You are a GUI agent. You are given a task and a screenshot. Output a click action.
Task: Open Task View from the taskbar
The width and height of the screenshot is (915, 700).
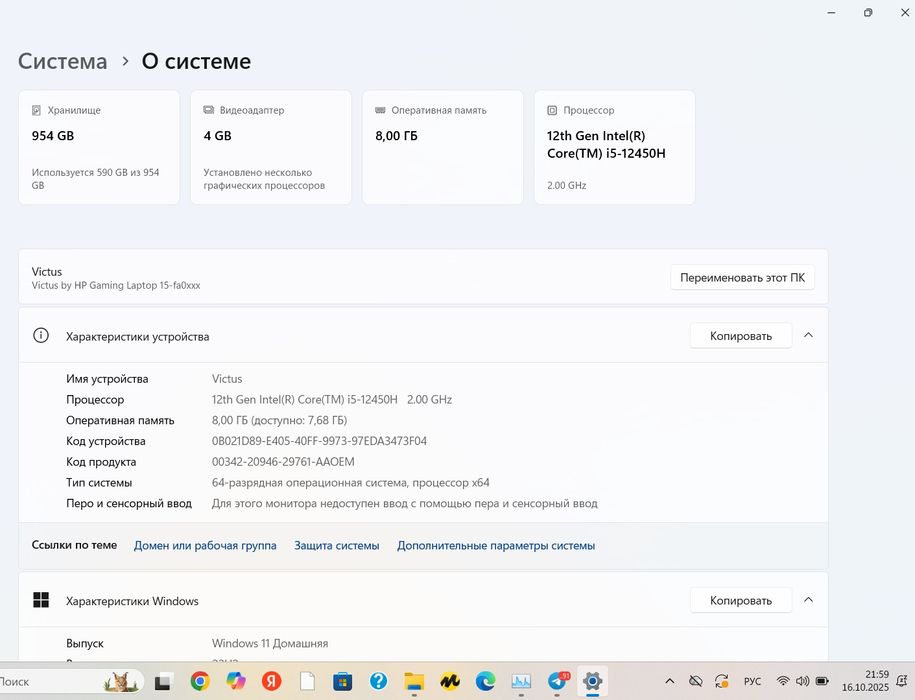tap(164, 681)
